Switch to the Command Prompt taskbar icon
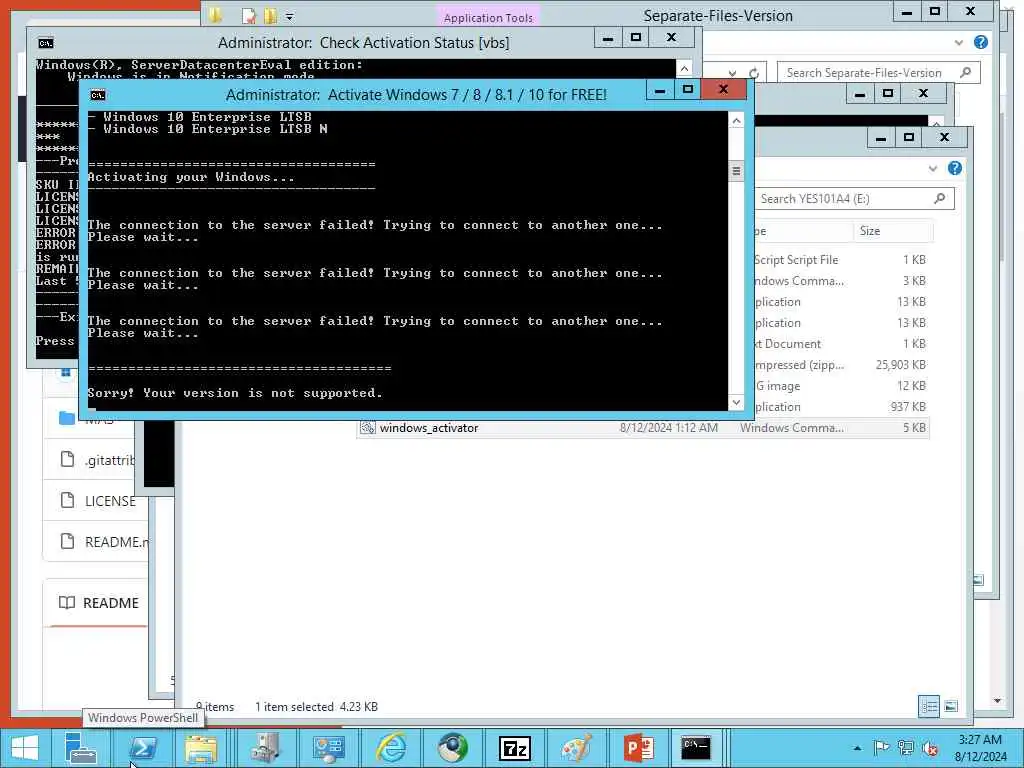The image size is (1024, 768). [696, 748]
